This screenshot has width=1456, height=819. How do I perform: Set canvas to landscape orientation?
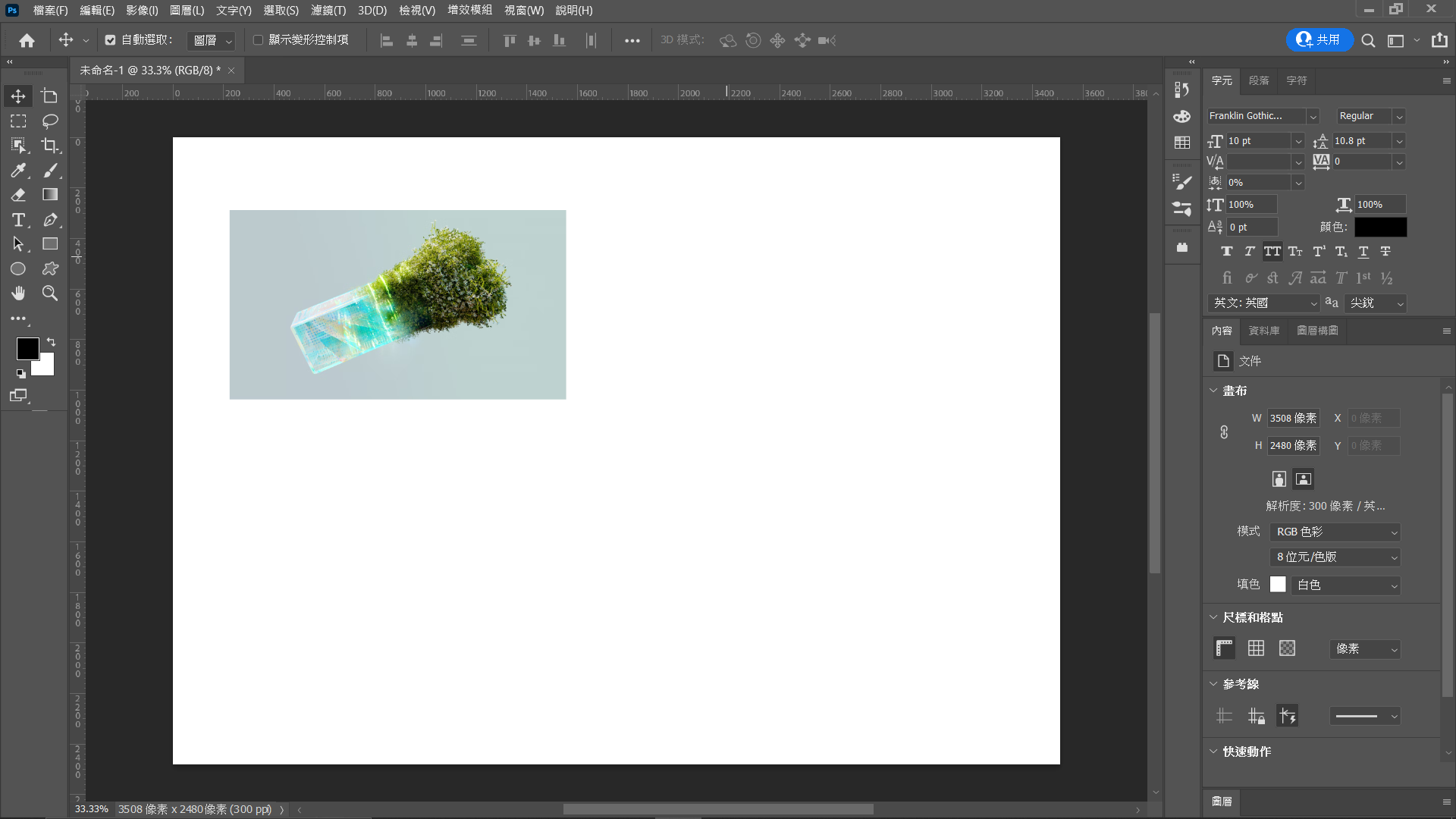click(x=1304, y=479)
